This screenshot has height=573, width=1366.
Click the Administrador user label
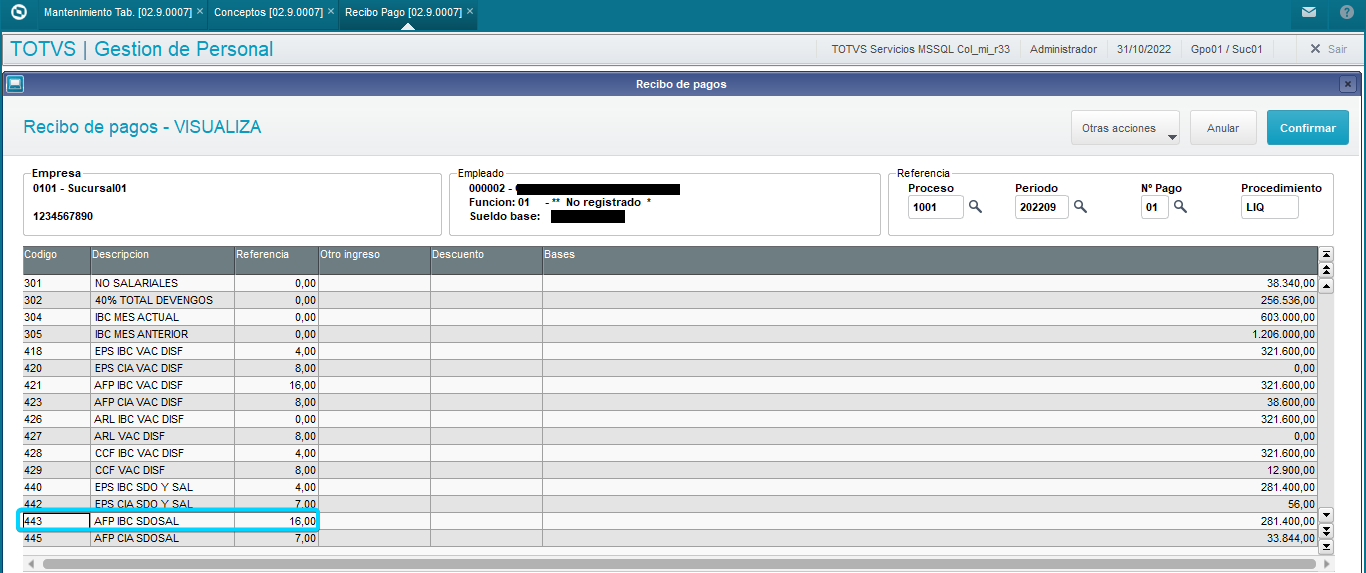pyautogui.click(x=1063, y=49)
